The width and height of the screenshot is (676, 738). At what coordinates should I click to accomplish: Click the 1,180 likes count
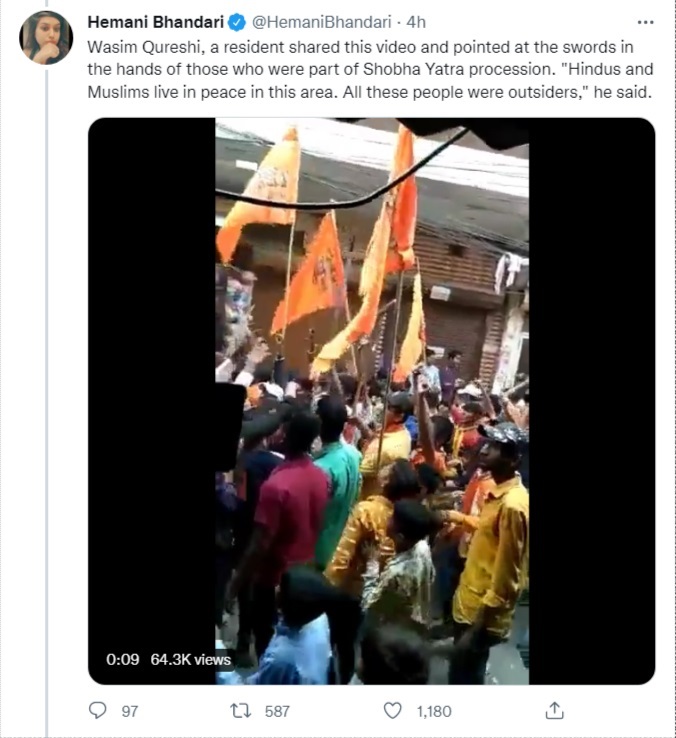click(434, 711)
